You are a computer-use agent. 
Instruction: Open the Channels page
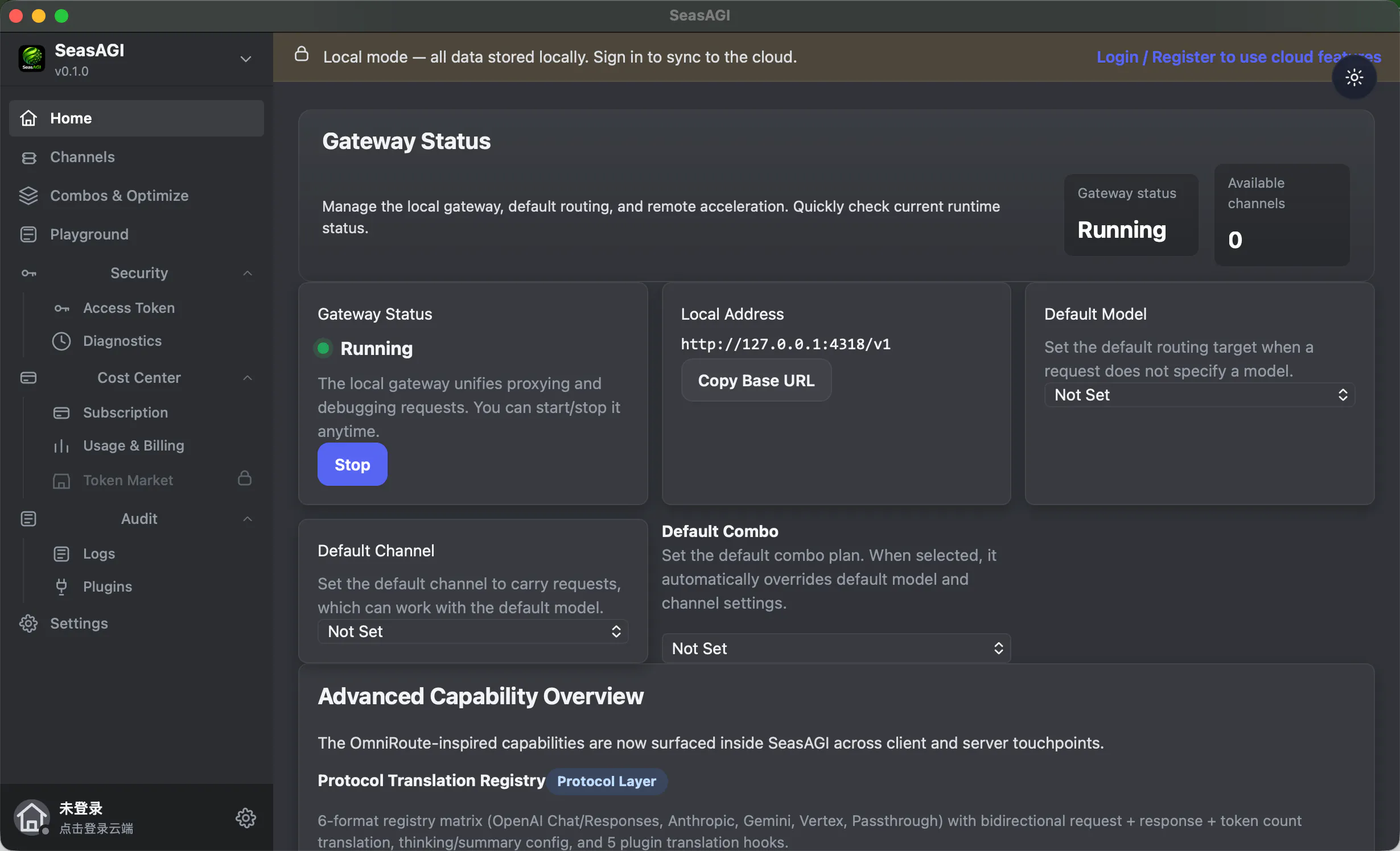[x=137, y=157]
